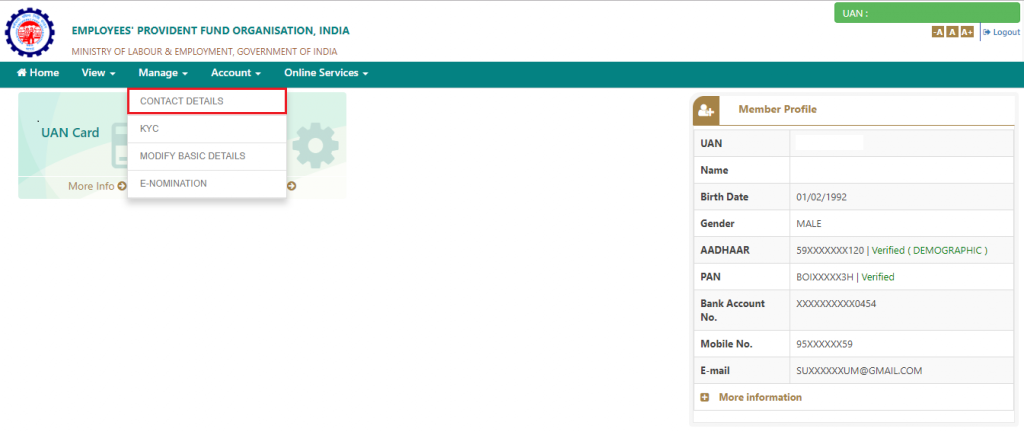Click the AADHAAR value 59XXXXXXX120

[830, 250]
